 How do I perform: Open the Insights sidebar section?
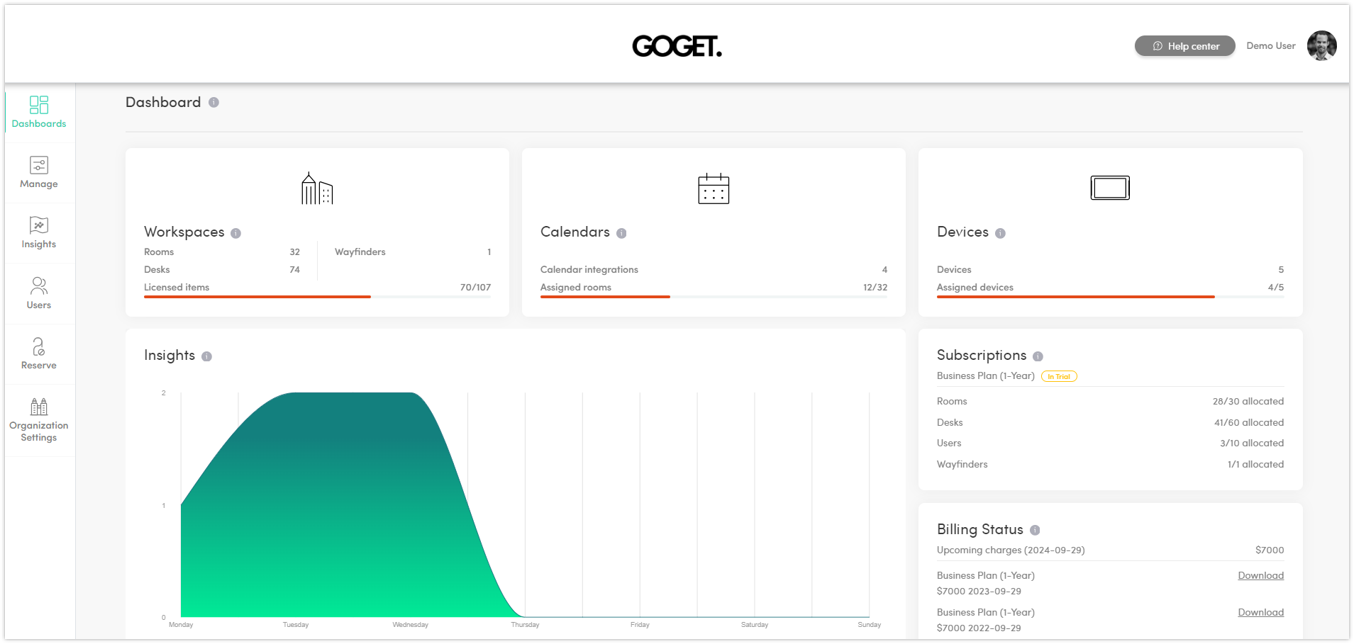38,226
